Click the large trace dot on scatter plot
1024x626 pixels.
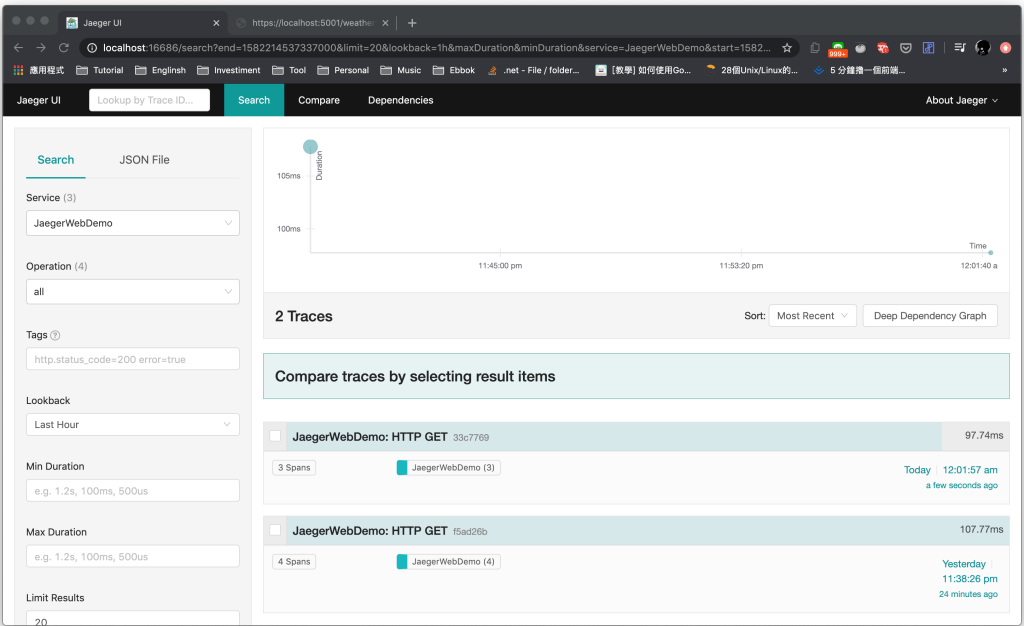coord(310,147)
